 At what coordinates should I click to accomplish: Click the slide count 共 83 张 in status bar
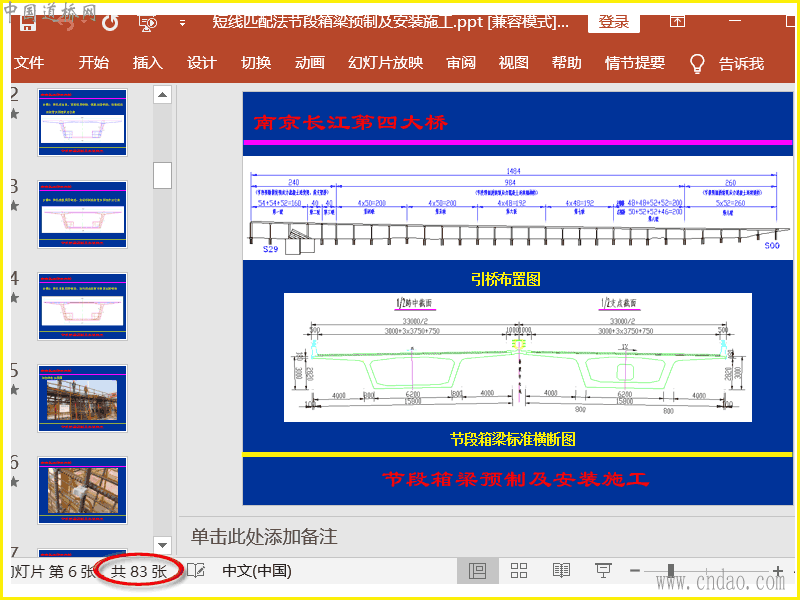pyautogui.click(x=139, y=571)
